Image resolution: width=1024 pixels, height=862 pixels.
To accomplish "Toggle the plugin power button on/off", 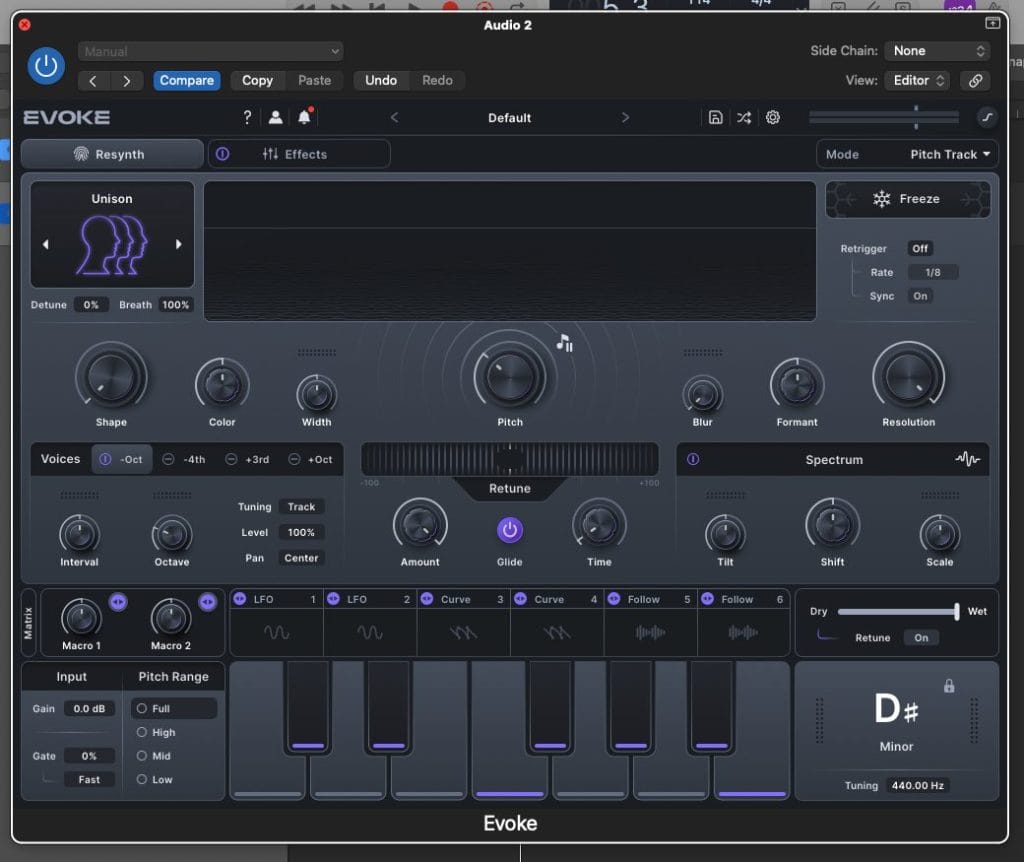I will (45, 66).
